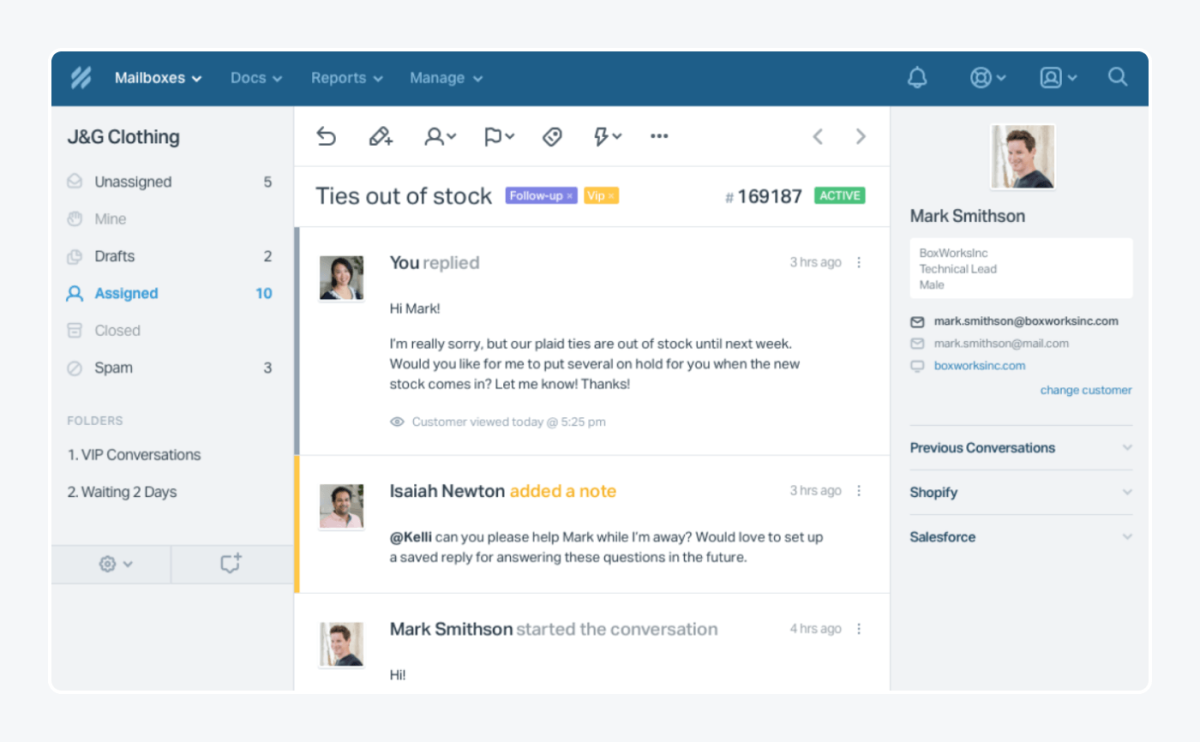Click the notifications bell icon
The image size is (1200, 742).
(916, 77)
